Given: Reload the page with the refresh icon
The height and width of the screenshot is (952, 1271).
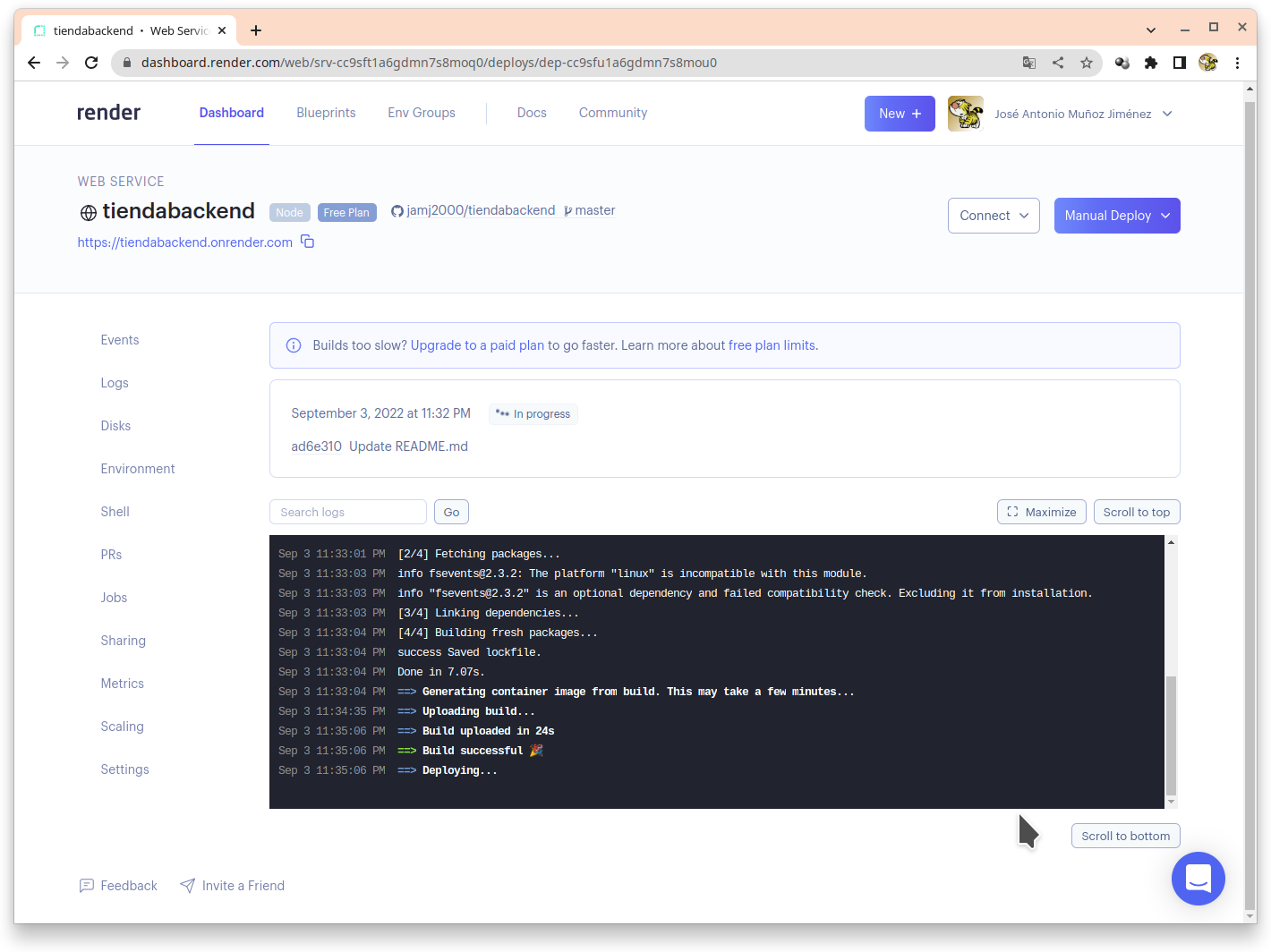Looking at the screenshot, I should [x=91, y=63].
